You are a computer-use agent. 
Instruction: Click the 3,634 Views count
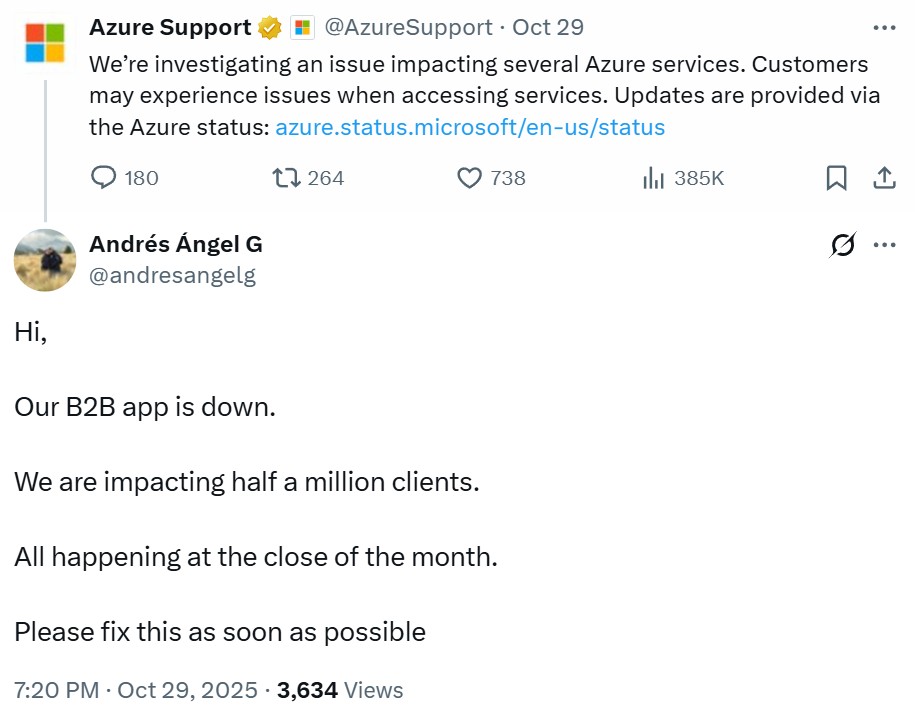tap(341, 690)
